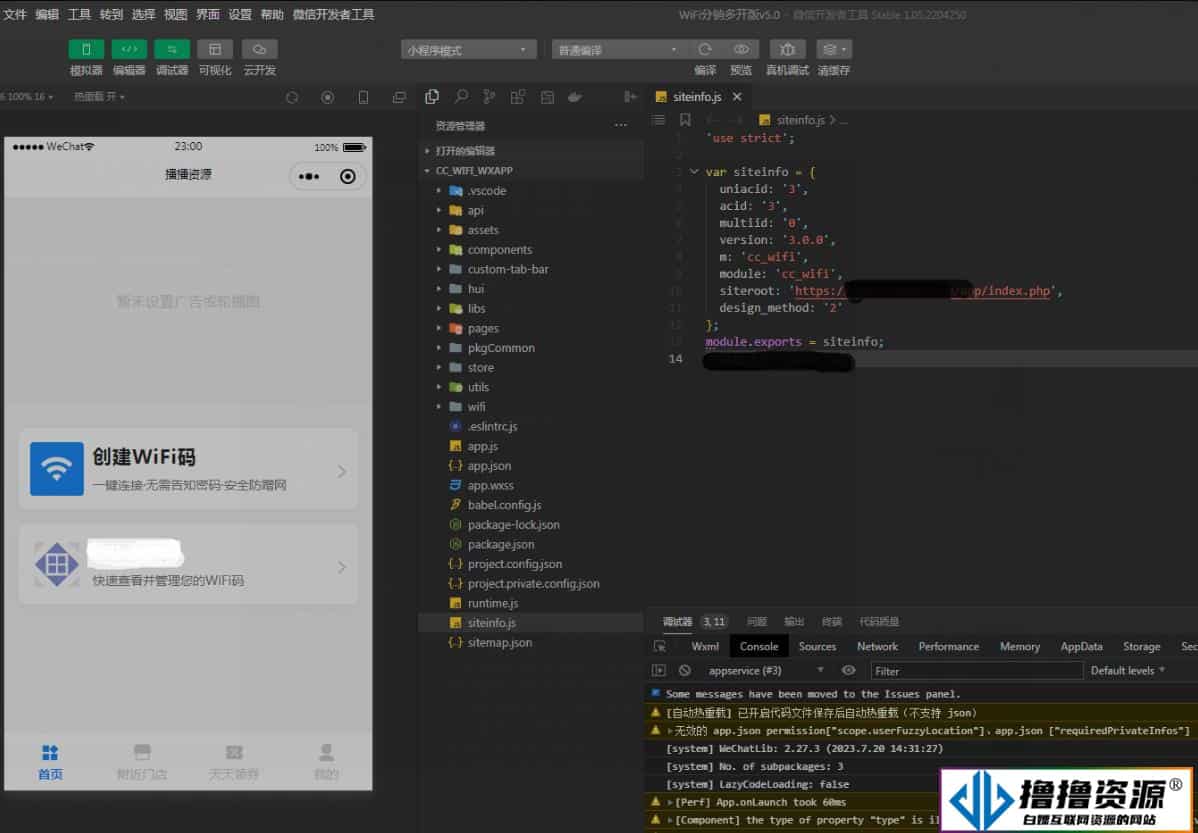1198x833 pixels.
Task: Click the simulator record/stop icon
Action: pyautogui.click(x=328, y=97)
